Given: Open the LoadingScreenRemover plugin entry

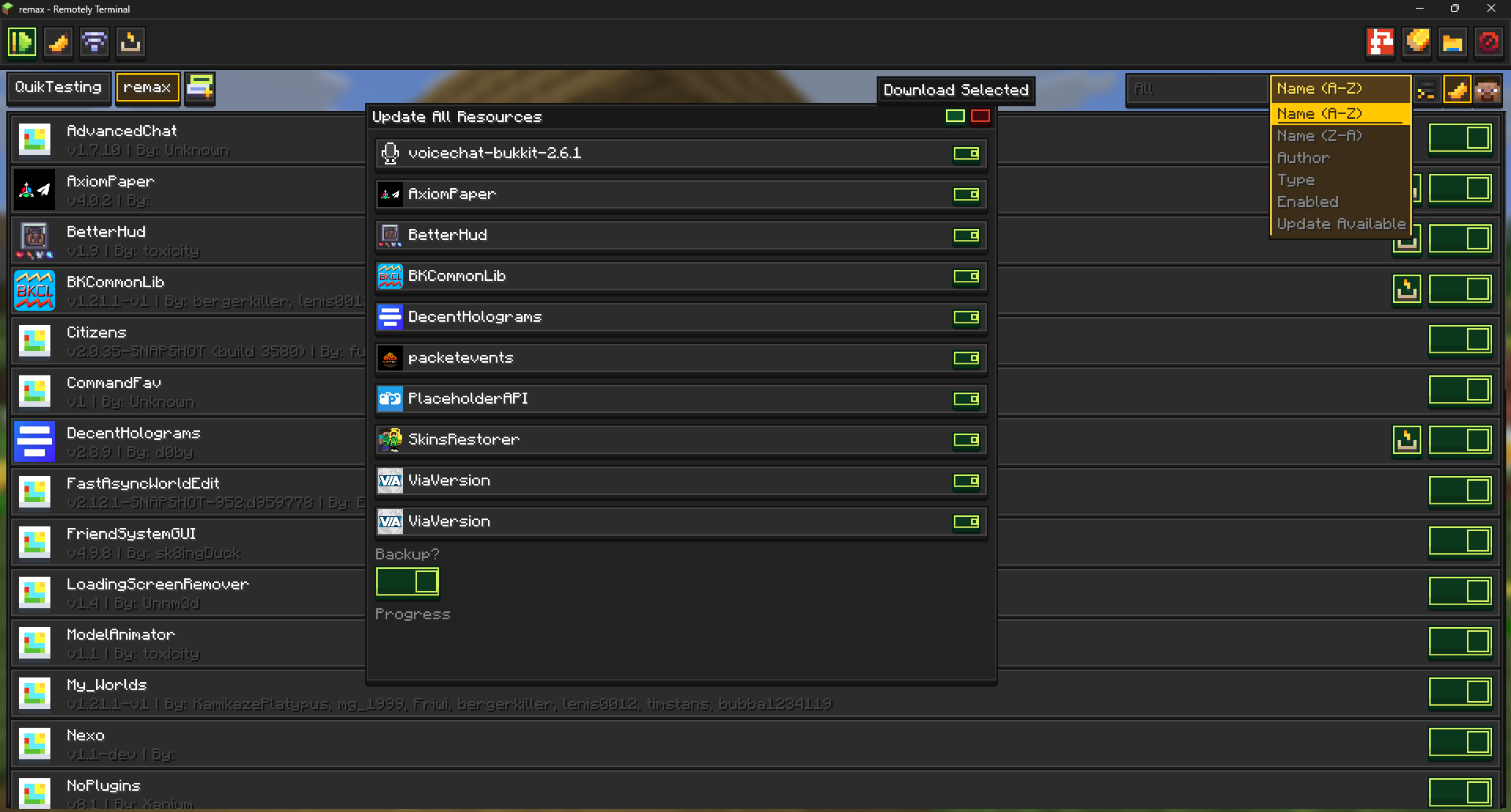Looking at the screenshot, I should [754, 592].
